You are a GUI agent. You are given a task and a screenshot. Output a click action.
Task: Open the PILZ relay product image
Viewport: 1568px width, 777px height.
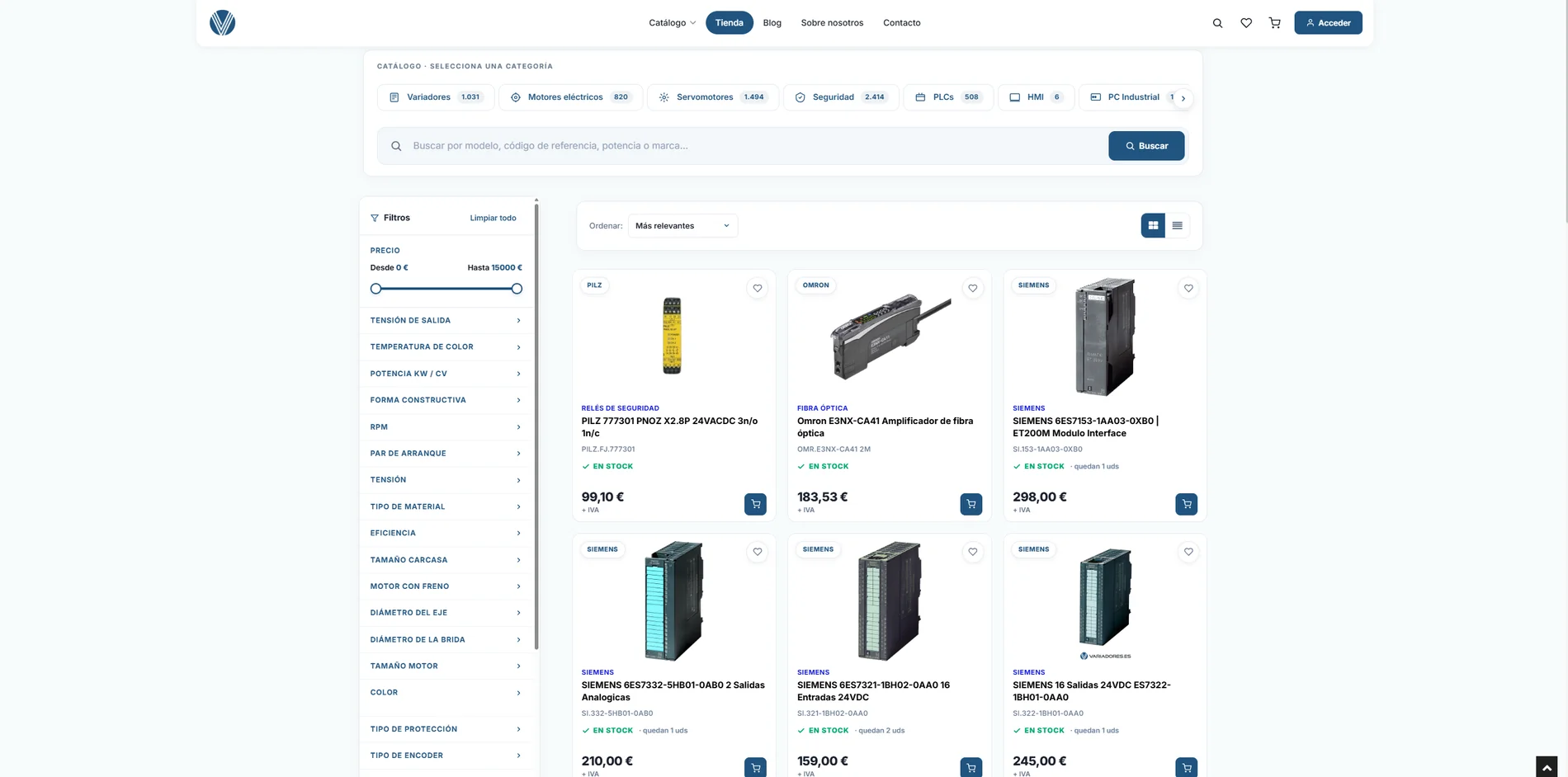click(673, 337)
